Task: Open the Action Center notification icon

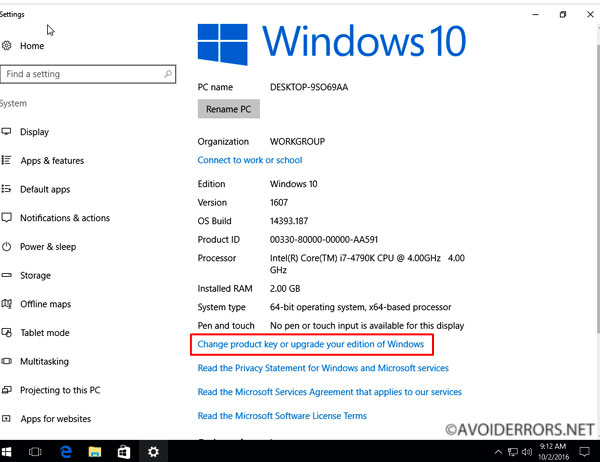Action: point(584,452)
